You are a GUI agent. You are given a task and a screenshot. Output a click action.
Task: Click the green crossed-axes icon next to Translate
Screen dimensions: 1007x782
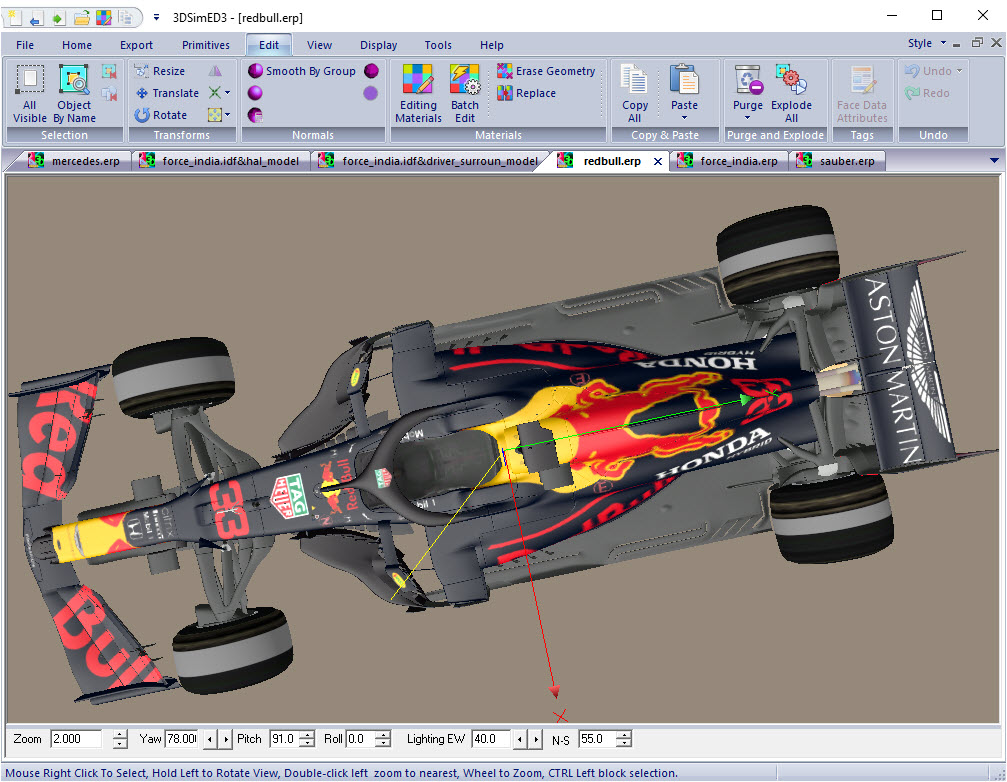click(x=215, y=93)
